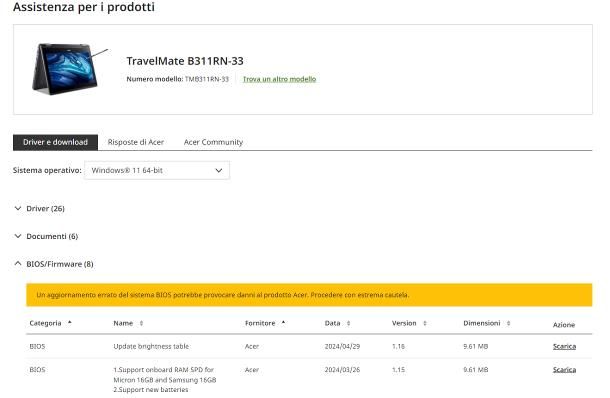Expand the Driver (26) section
This screenshot has width=610, height=398.
coord(39,209)
